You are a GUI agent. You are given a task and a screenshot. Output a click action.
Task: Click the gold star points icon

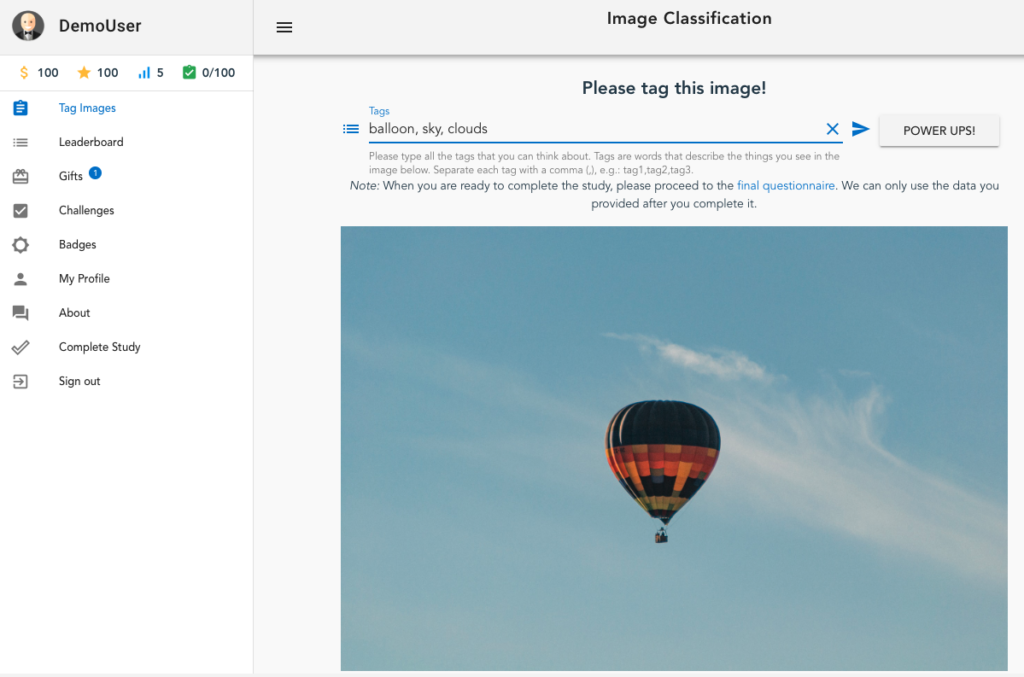pyautogui.click(x=84, y=72)
